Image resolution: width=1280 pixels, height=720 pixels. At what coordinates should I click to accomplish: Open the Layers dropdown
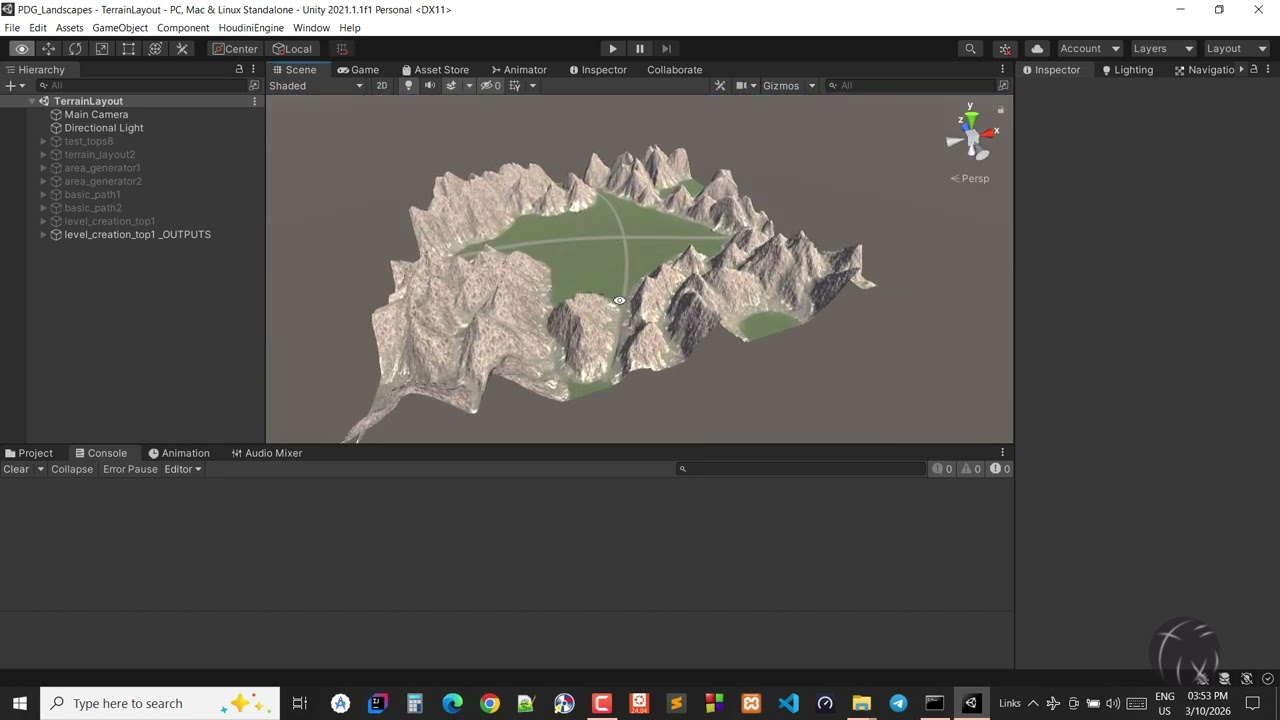(1163, 49)
